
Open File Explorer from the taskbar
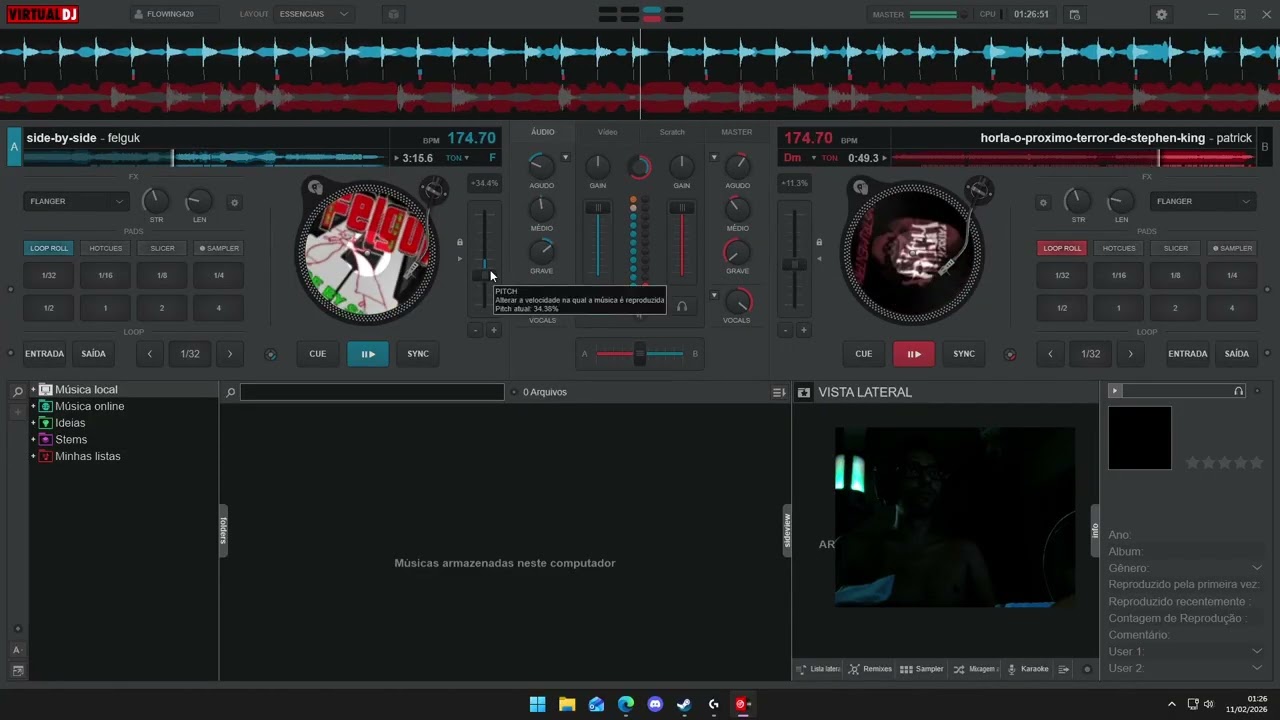(567, 704)
